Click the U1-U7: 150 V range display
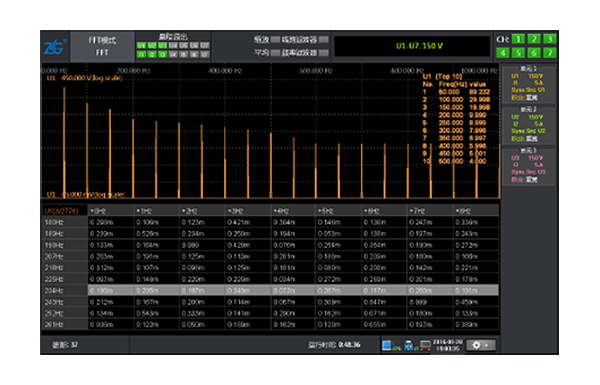 [x=412, y=46]
